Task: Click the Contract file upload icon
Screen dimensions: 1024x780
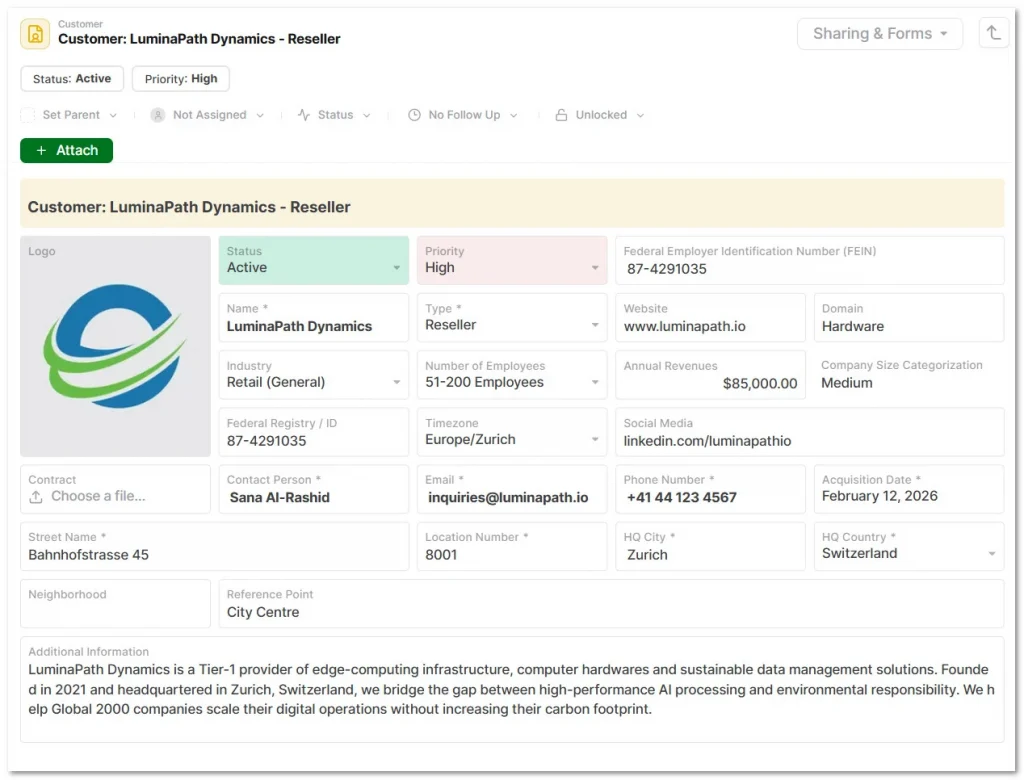Action: click(36, 497)
